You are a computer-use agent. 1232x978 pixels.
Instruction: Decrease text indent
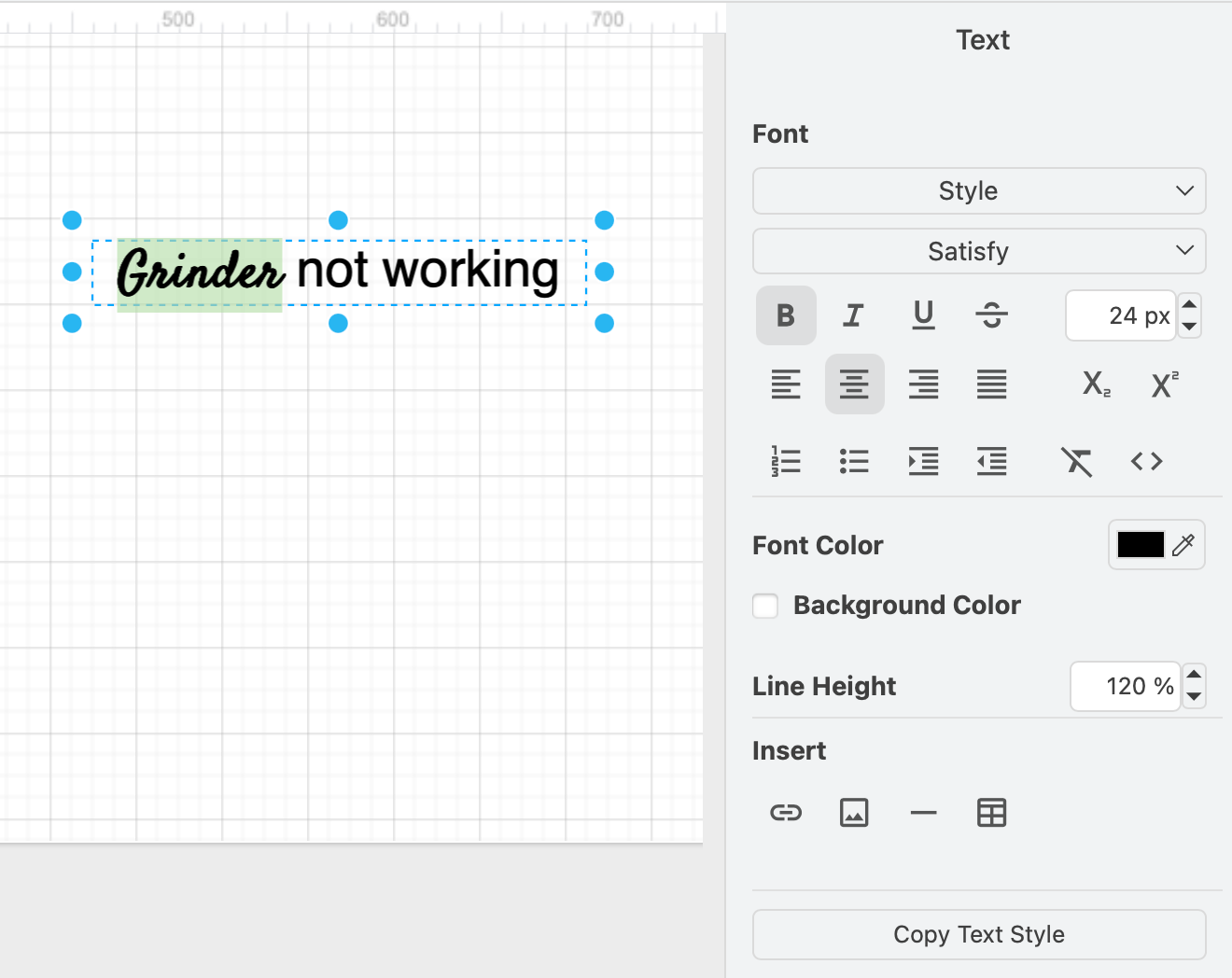[991, 461]
